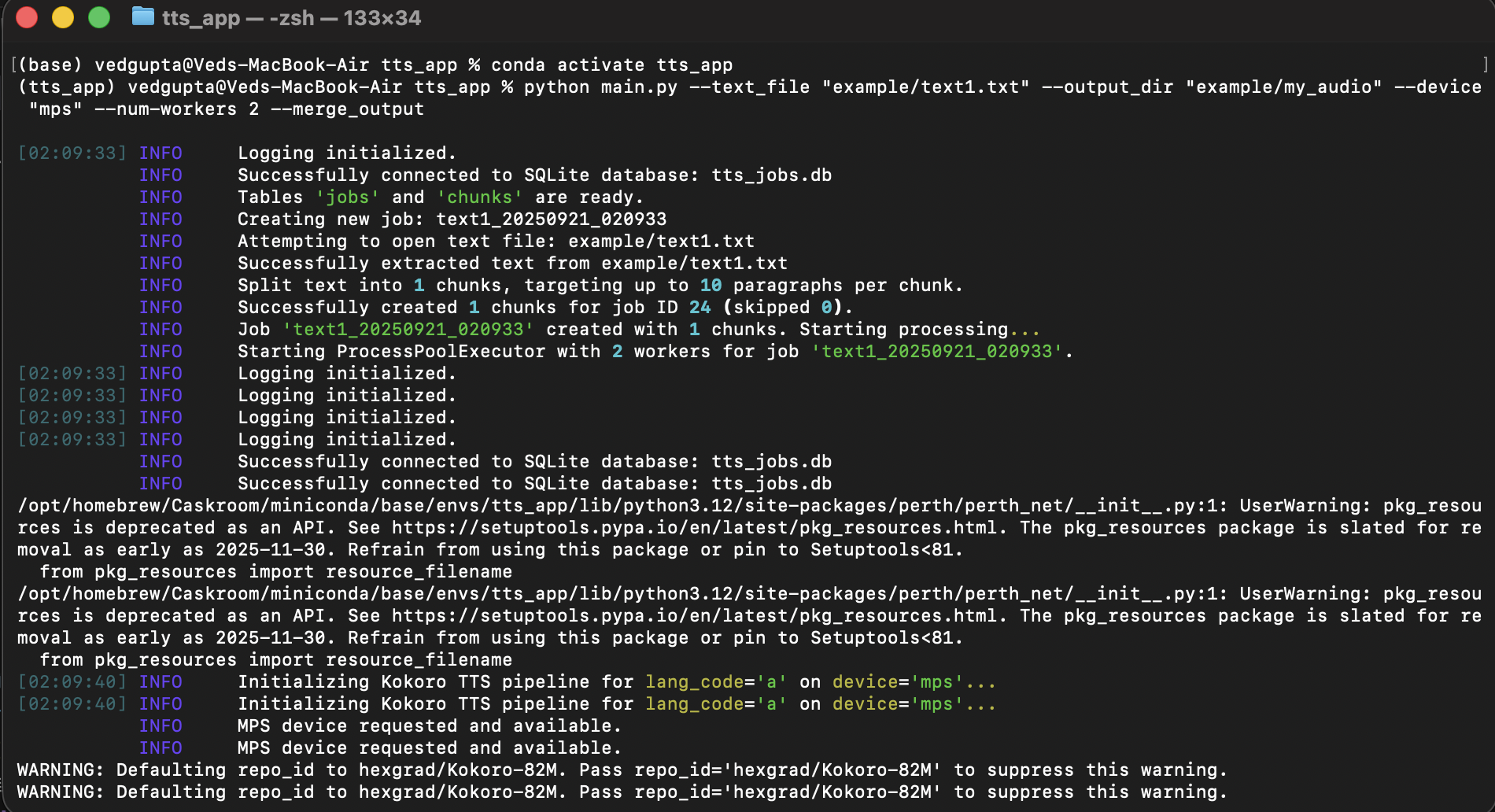Click the job ID number 24
Screen dimensions: 1495x812
[700, 308]
